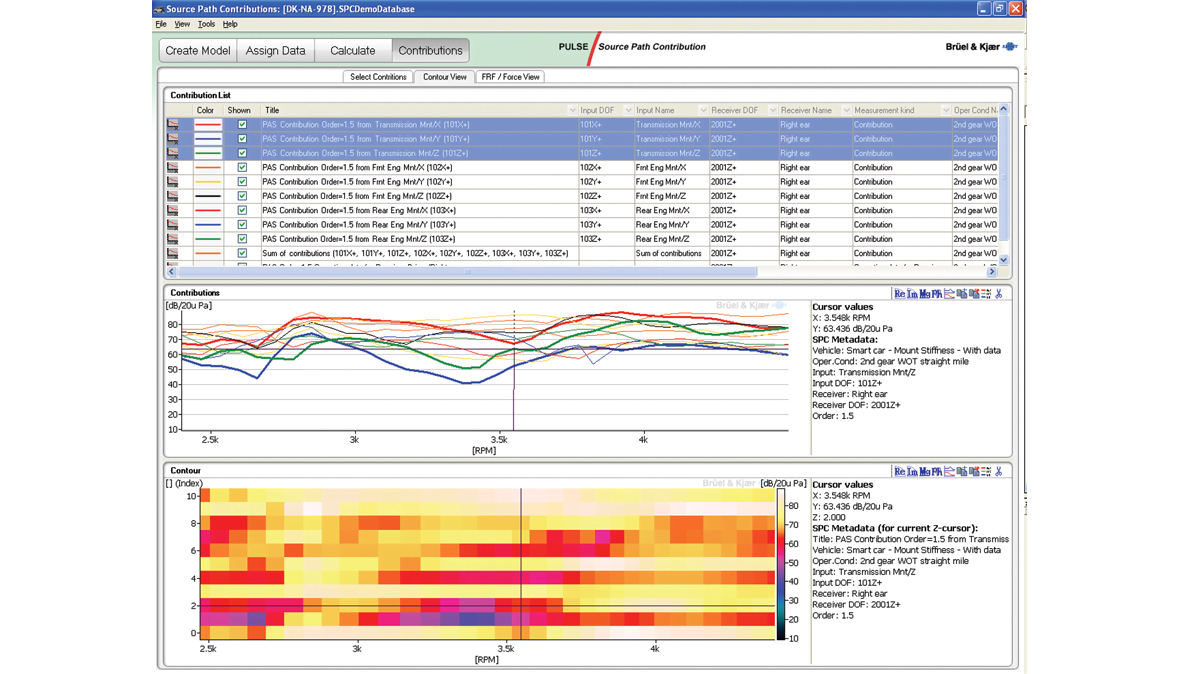Uncheck Shown for Front Eng Mnt/X contribution

click(x=241, y=167)
